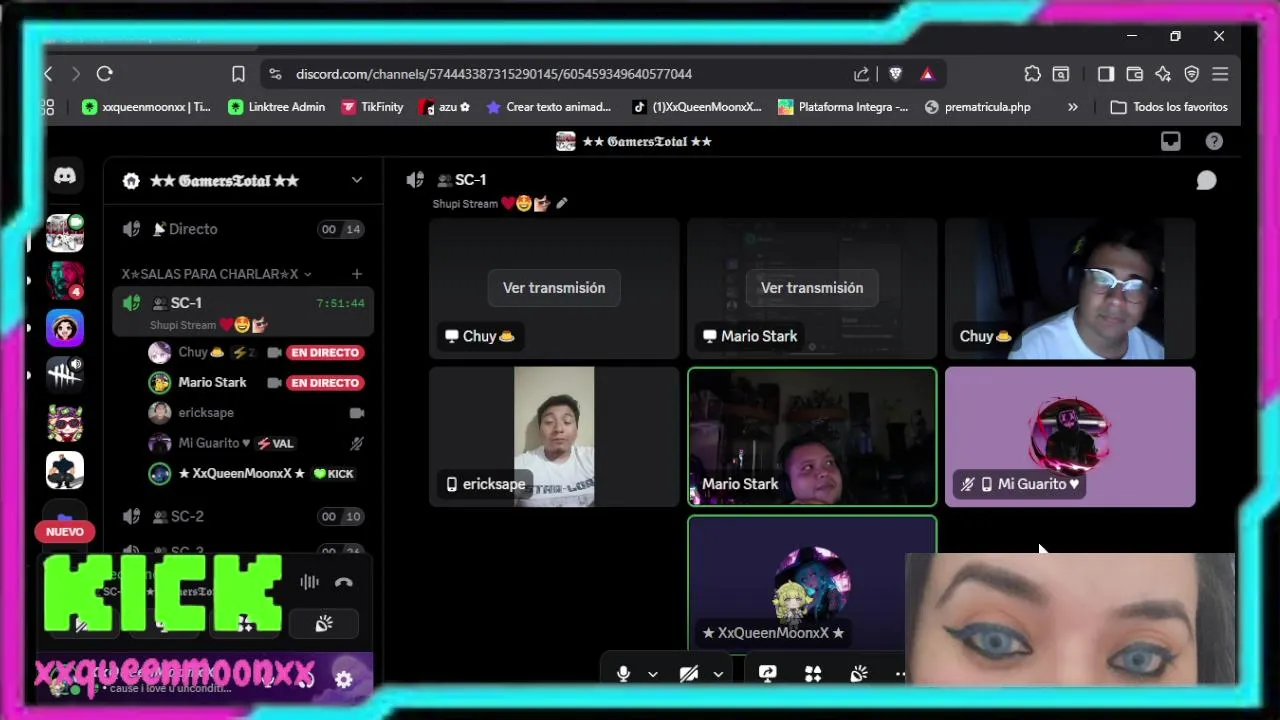The image size is (1280, 720).
Task: Open Linktree Admin bookmark
Action: click(x=276, y=107)
